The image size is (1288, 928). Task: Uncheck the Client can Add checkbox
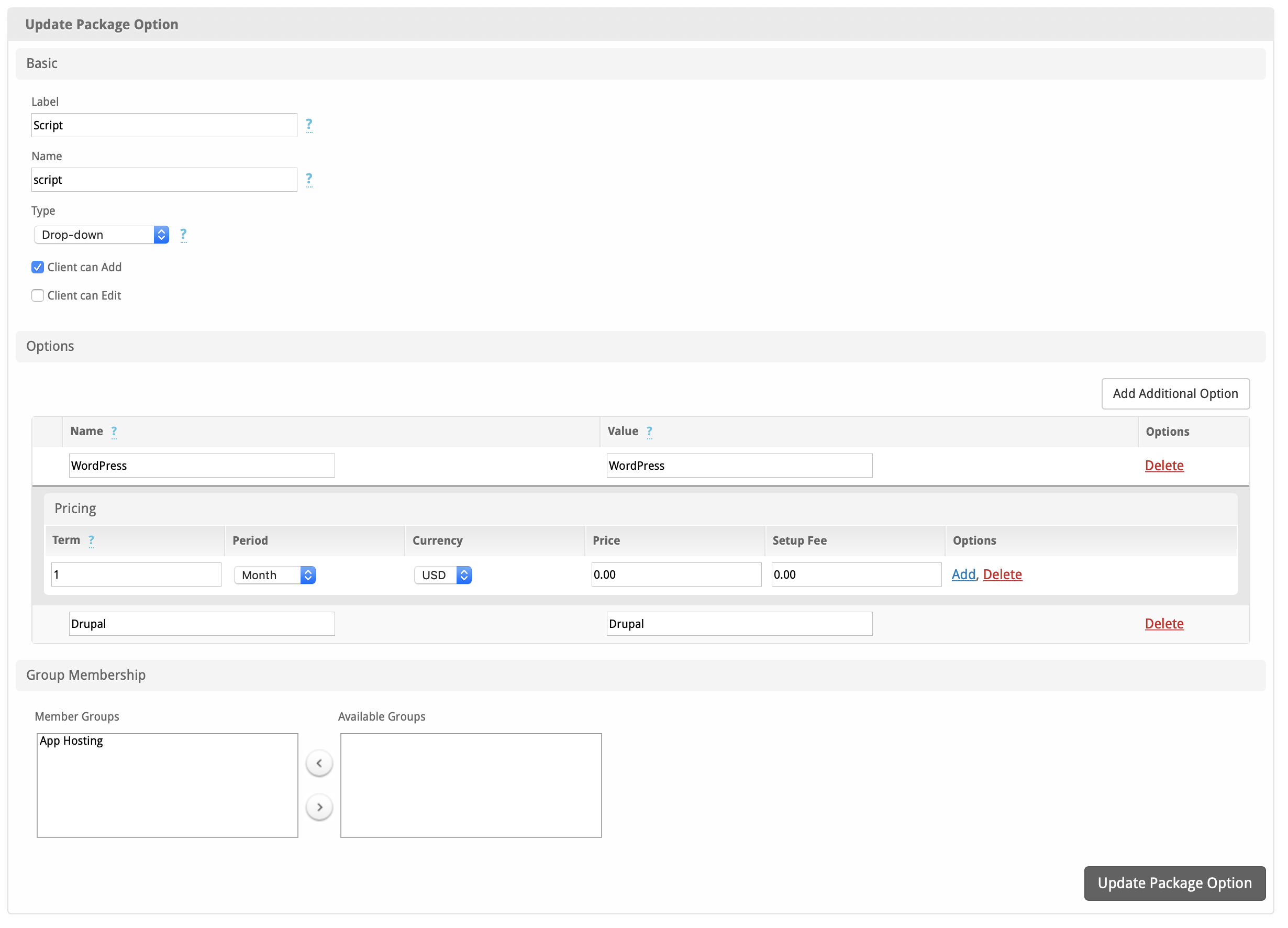[38, 267]
